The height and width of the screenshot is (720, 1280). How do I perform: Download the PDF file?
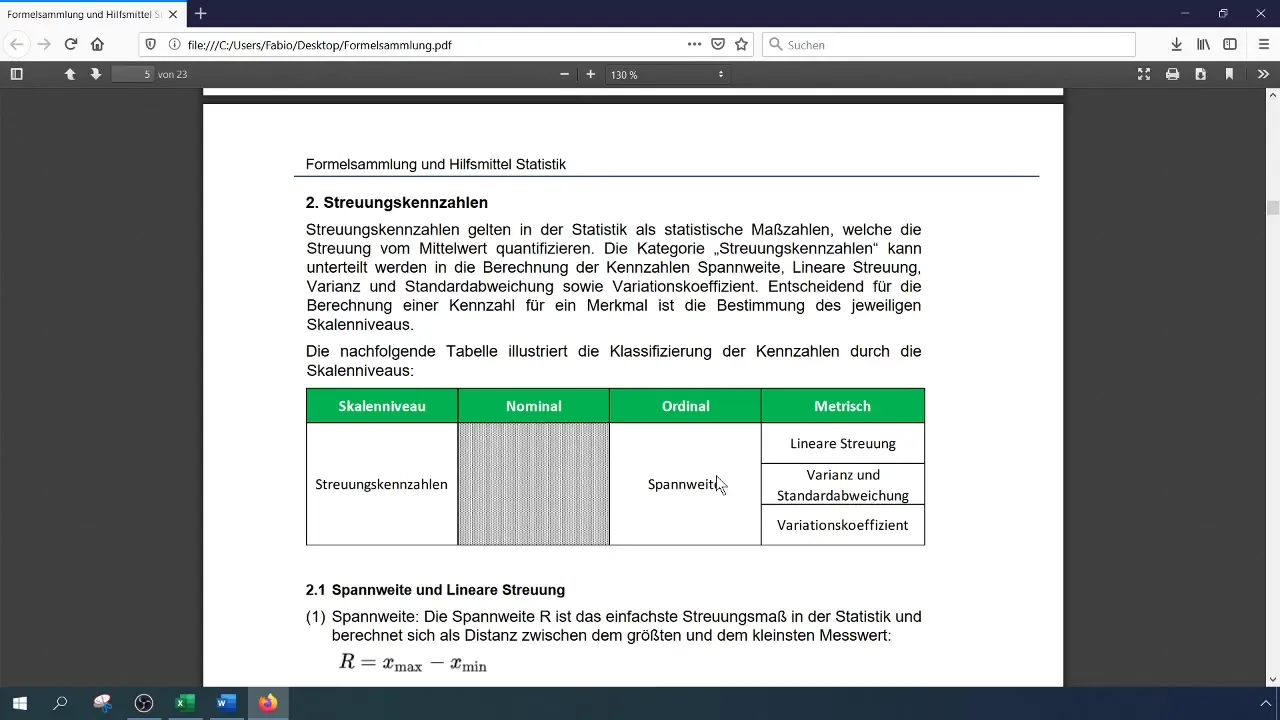click(x=1200, y=74)
